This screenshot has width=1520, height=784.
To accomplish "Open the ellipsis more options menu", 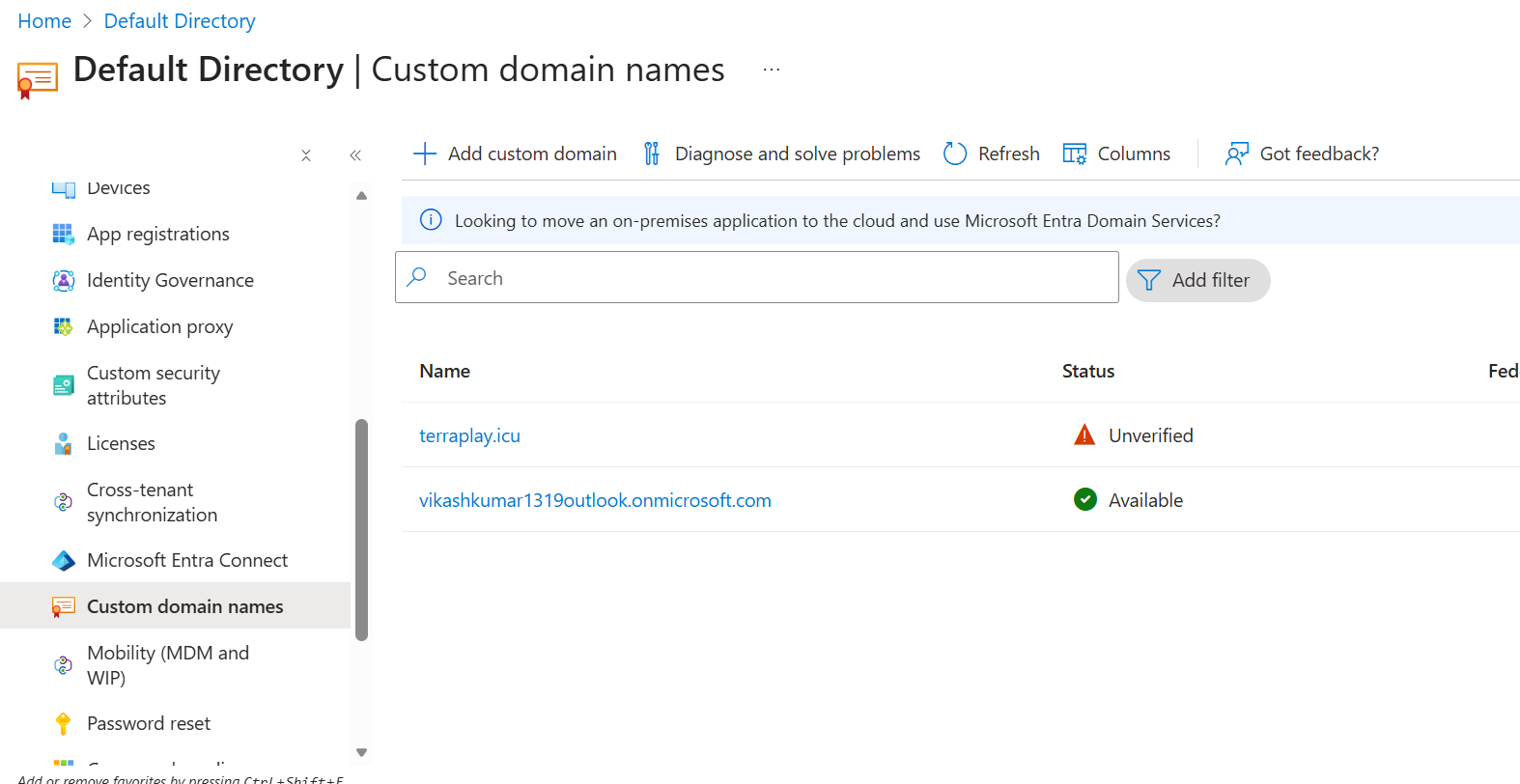I will pyautogui.click(x=771, y=70).
